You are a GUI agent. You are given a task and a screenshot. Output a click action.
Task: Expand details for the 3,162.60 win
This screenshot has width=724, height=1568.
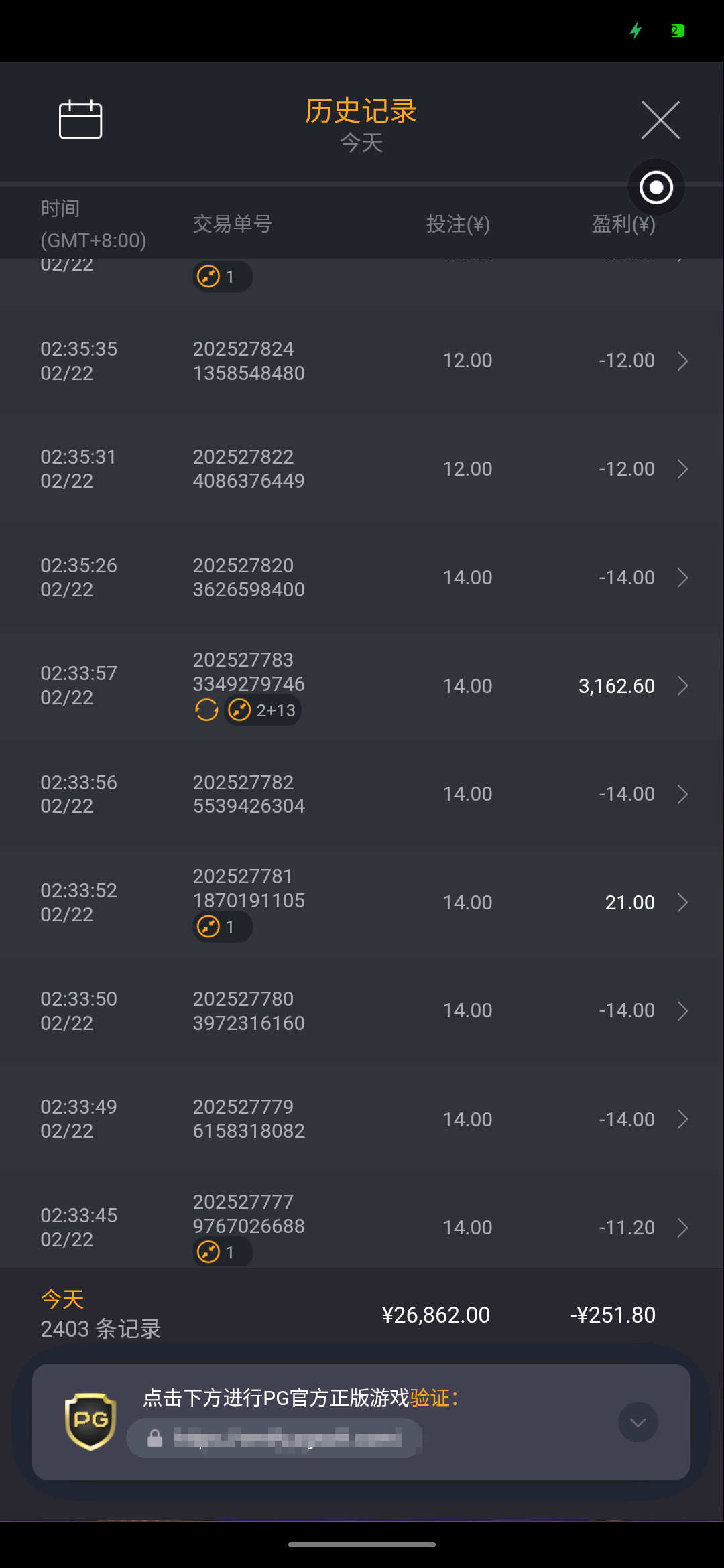pyautogui.click(x=682, y=686)
